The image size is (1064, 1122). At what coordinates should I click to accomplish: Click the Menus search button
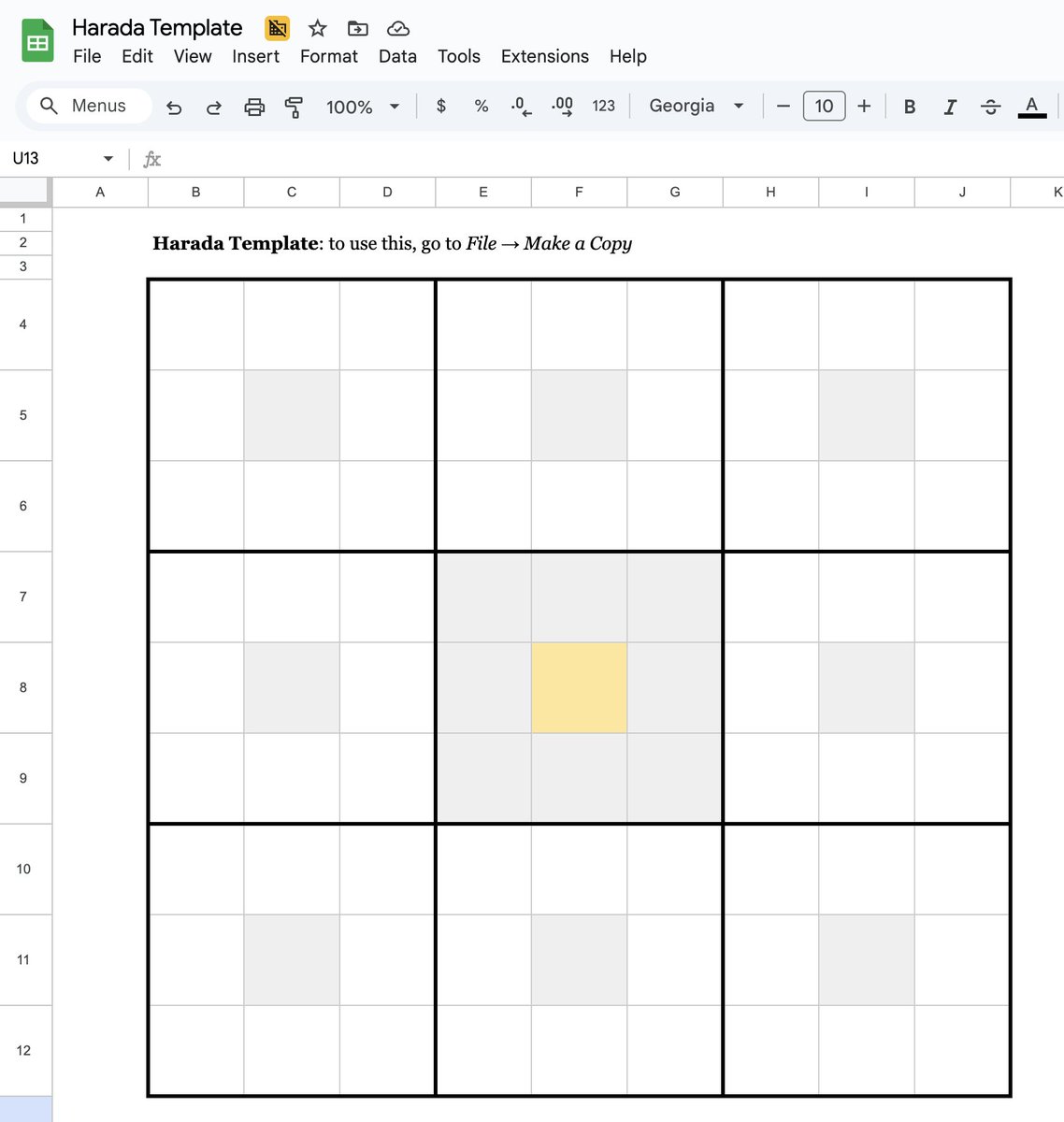click(x=89, y=106)
